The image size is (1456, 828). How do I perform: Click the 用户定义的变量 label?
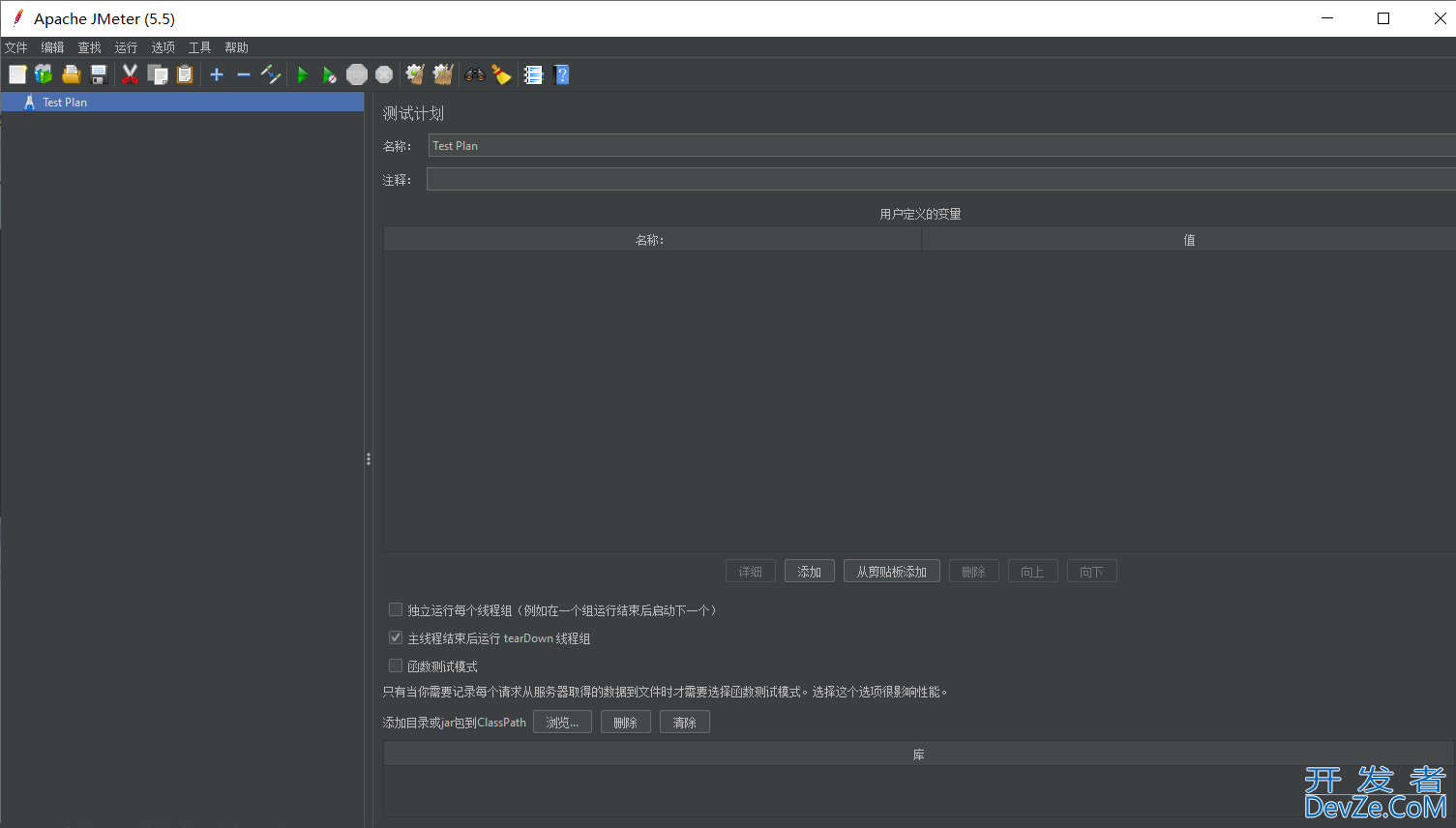click(920, 214)
